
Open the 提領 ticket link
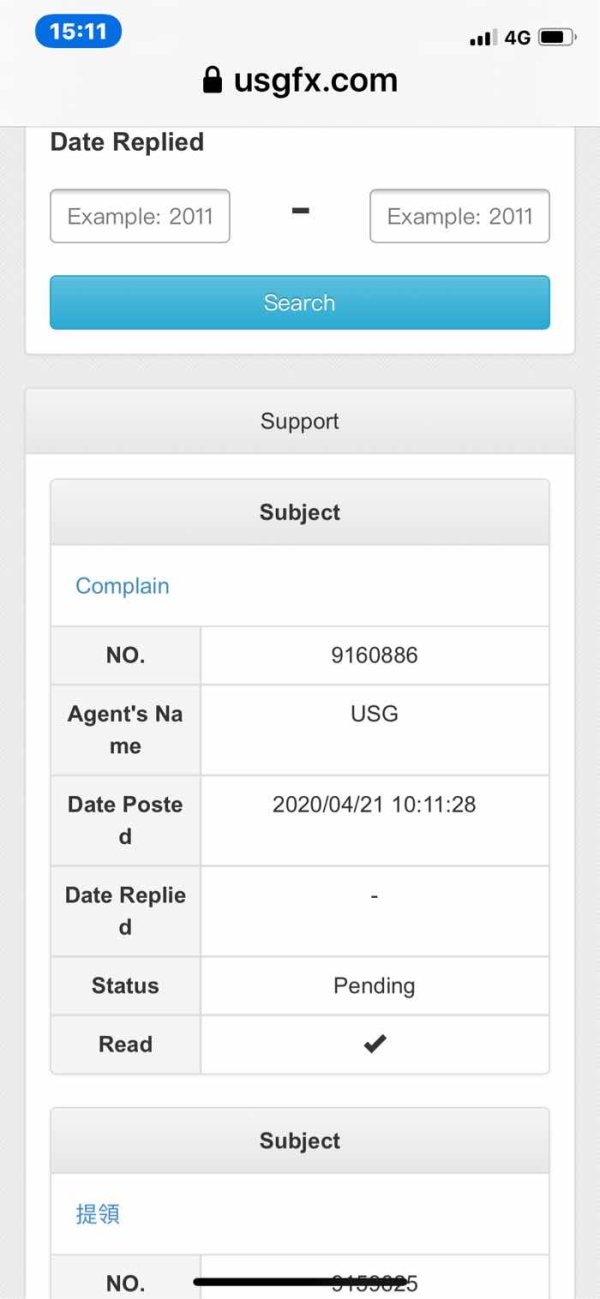[x=98, y=1214]
